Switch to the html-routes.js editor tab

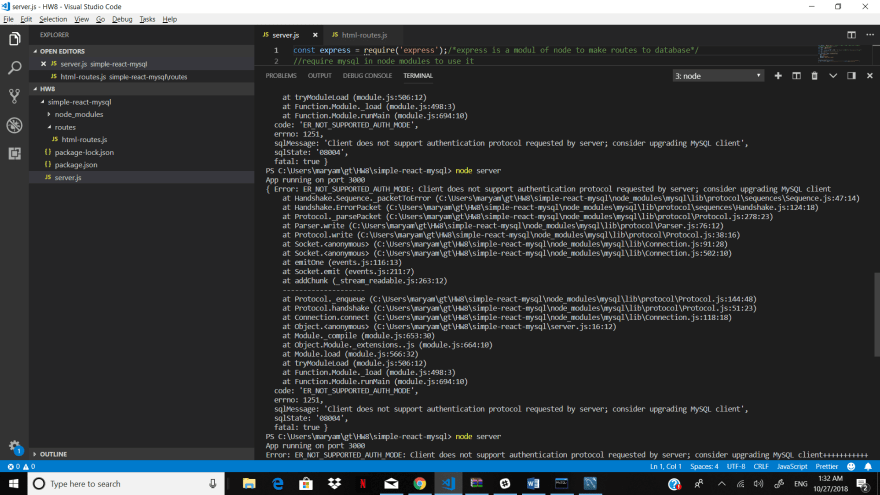[364, 35]
